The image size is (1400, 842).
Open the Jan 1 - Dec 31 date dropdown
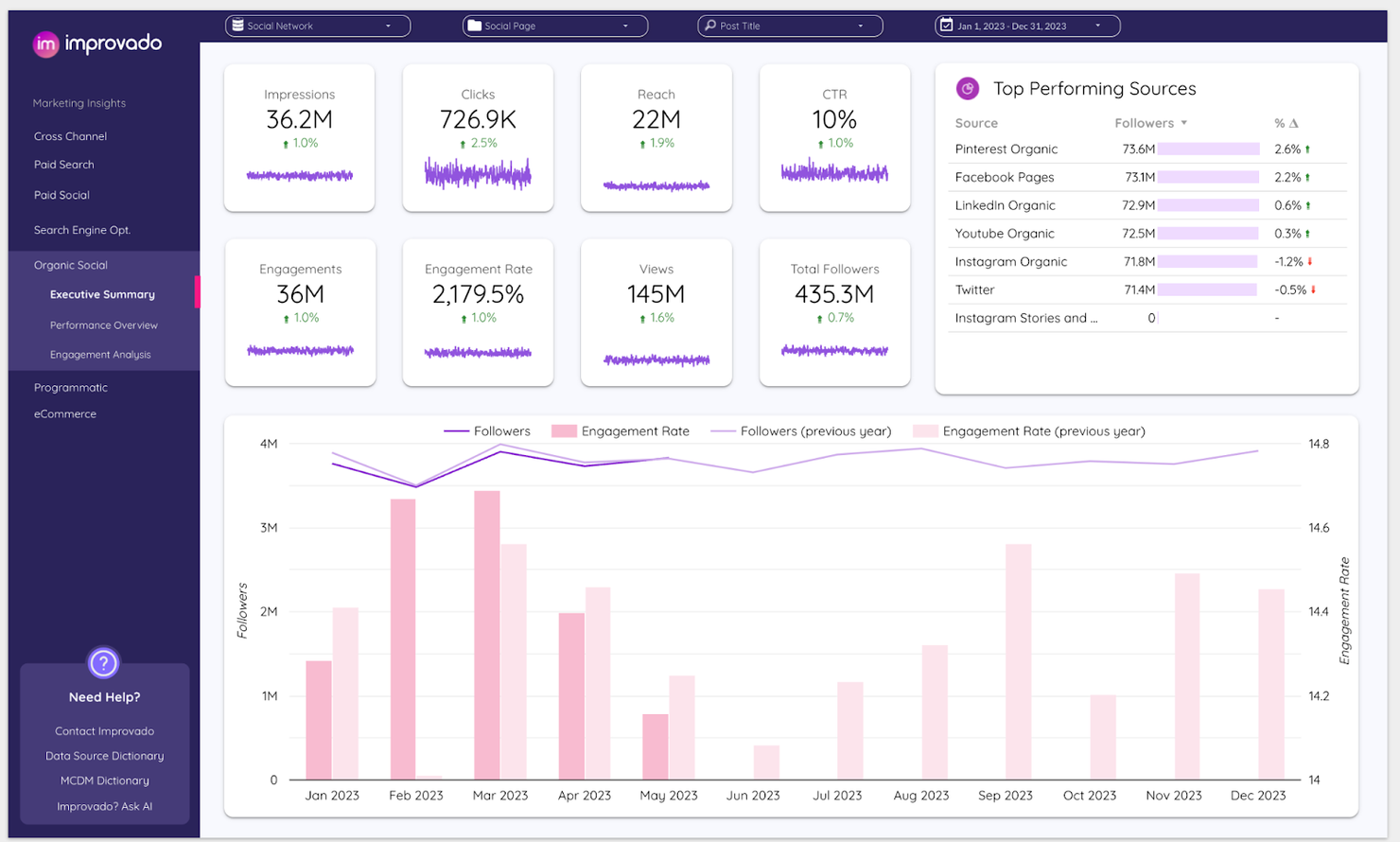pyautogui.click(x=1098, y=26)
